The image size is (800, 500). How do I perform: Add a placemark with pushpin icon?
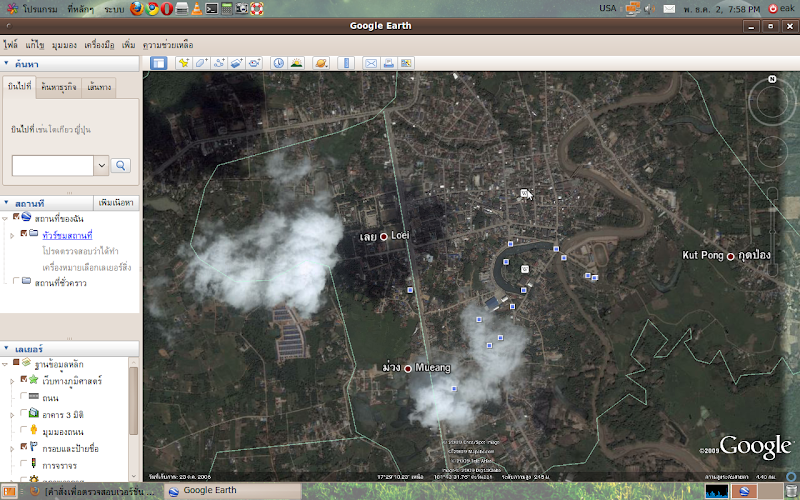click(184, 63)
